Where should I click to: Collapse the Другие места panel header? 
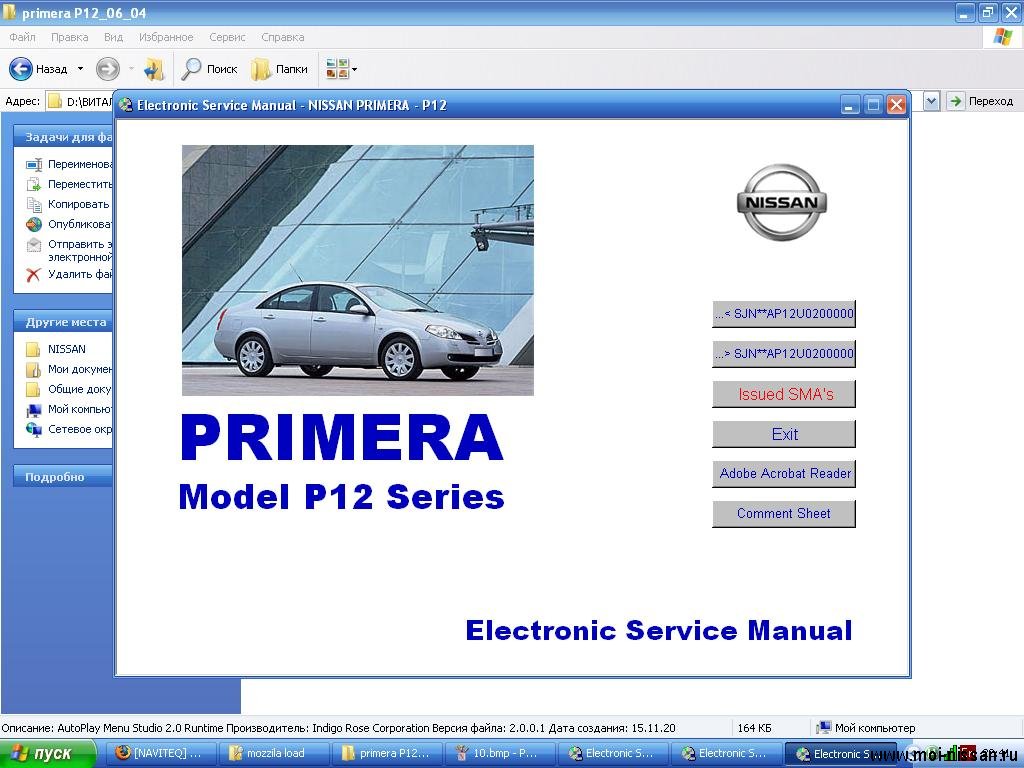tap(63, 322)
